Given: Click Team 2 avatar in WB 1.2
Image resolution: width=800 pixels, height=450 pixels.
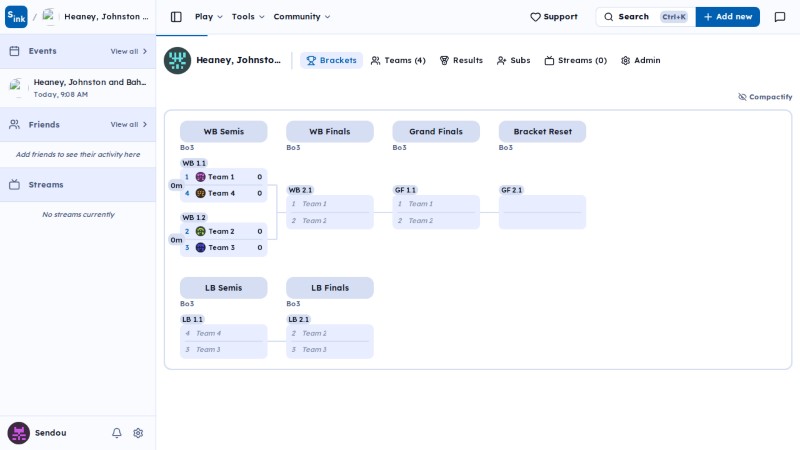Looking at the screenshot, I should tap(201, 231).
